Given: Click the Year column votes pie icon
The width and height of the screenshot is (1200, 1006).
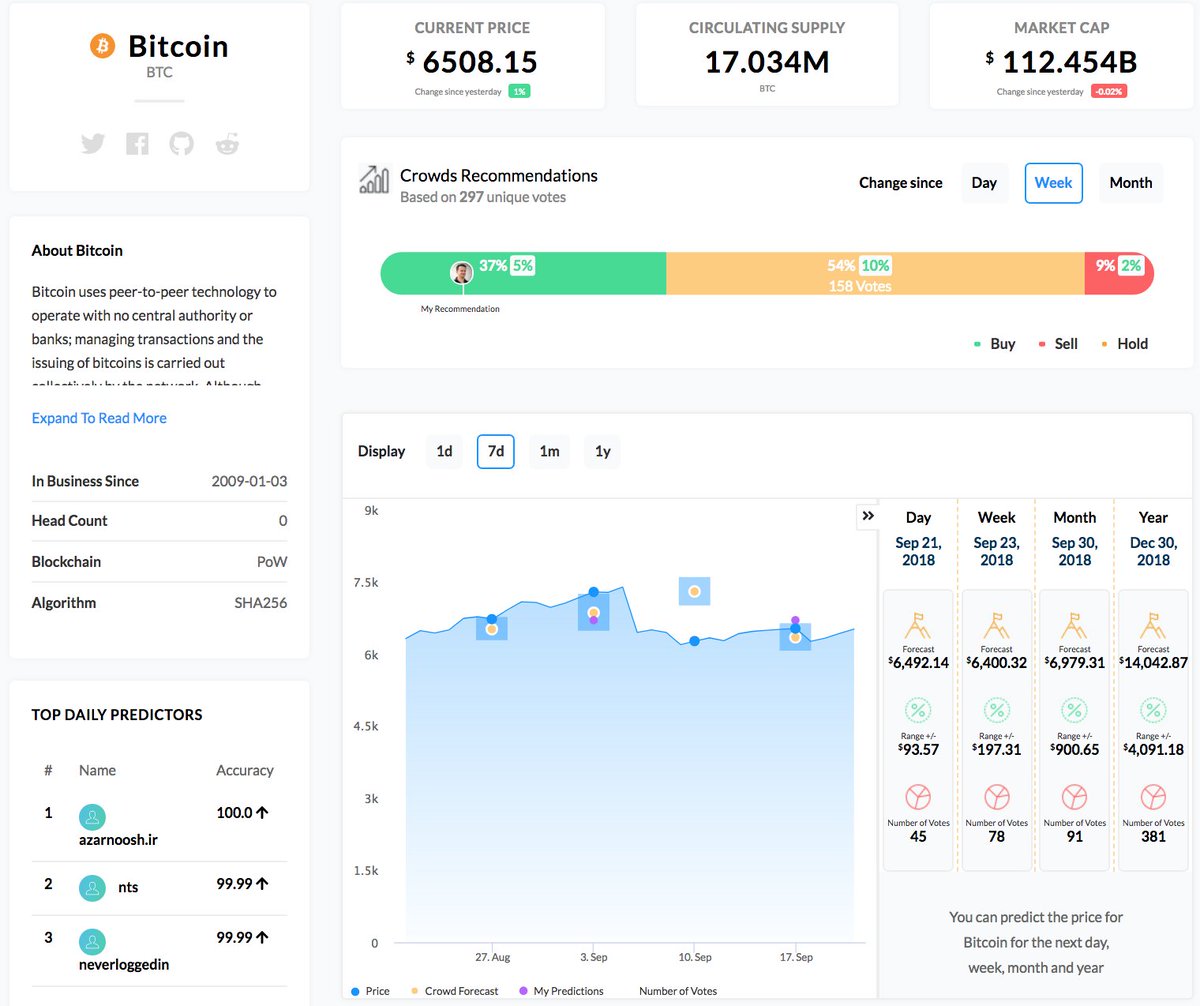Looking at the screenshot, I should [x=1153, y=797].
